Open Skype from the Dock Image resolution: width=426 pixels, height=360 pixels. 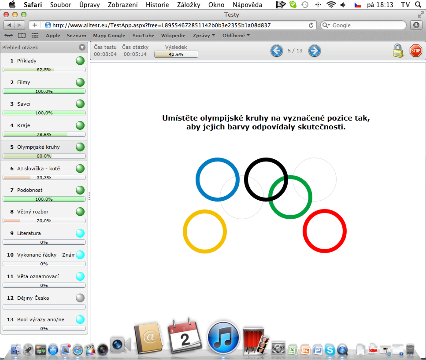[330, 350]
